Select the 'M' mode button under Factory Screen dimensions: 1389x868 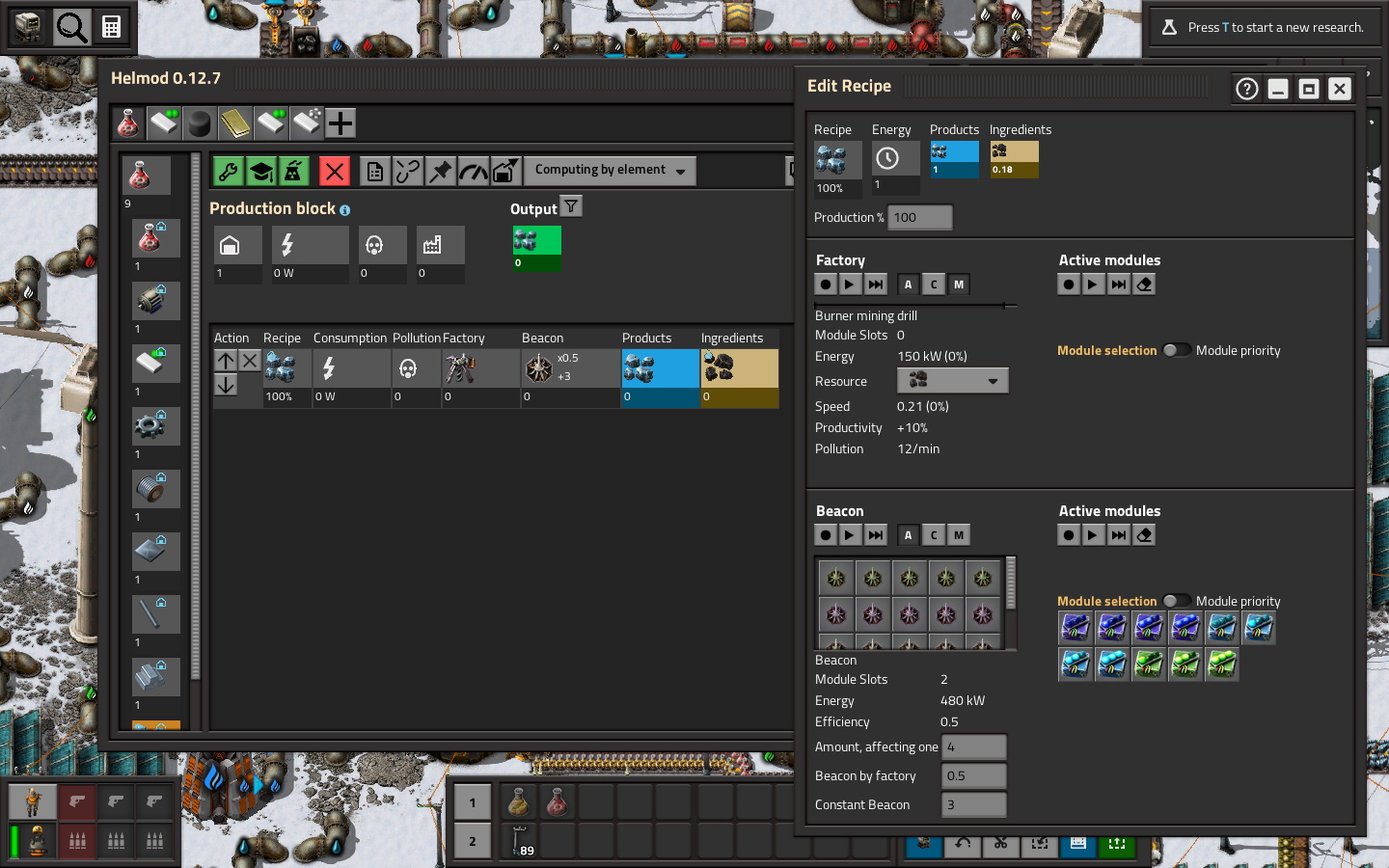(958, 285)
